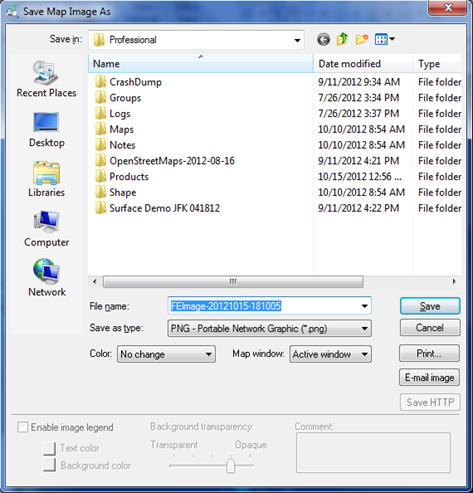Open Map window dropdown
This screenshot has height=493, width=473.
330,354
